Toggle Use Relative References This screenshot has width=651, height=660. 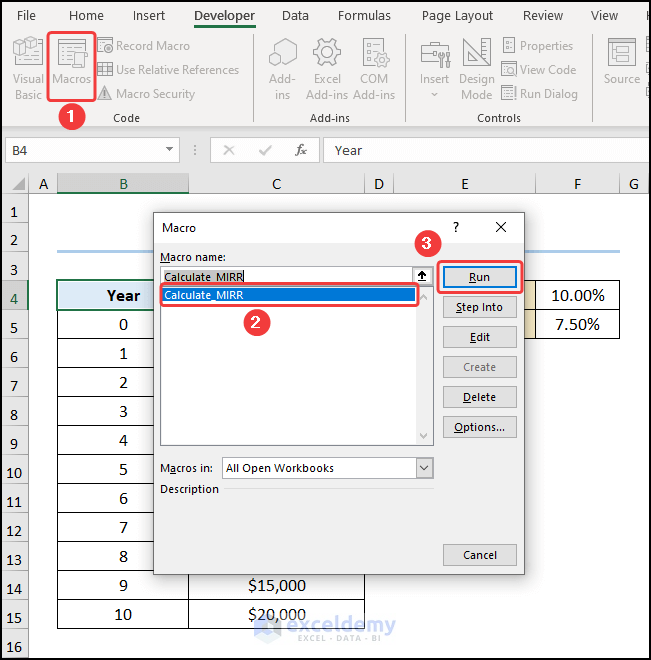pyautogui.click(x=168, y=69)
